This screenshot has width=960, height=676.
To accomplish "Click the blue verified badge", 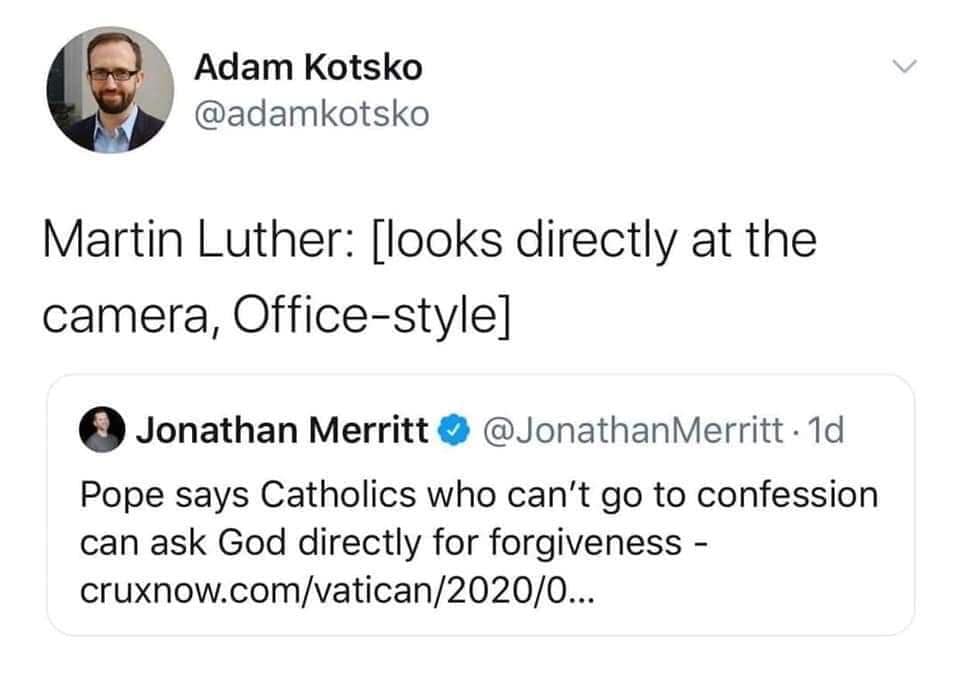I will [453, 431].
